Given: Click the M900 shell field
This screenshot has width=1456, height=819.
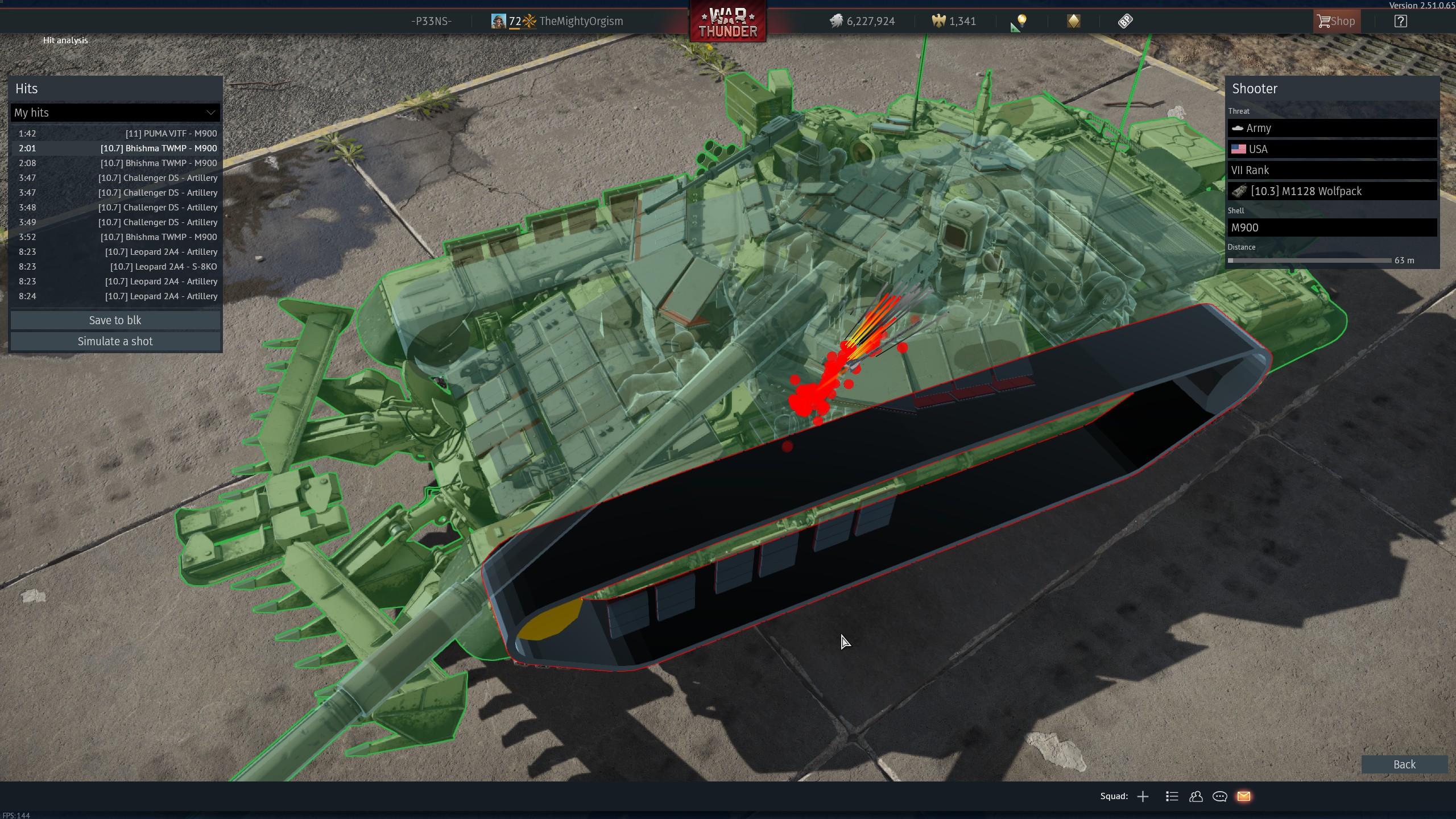Looking at the screenshot, I should tap(1332, 227).
